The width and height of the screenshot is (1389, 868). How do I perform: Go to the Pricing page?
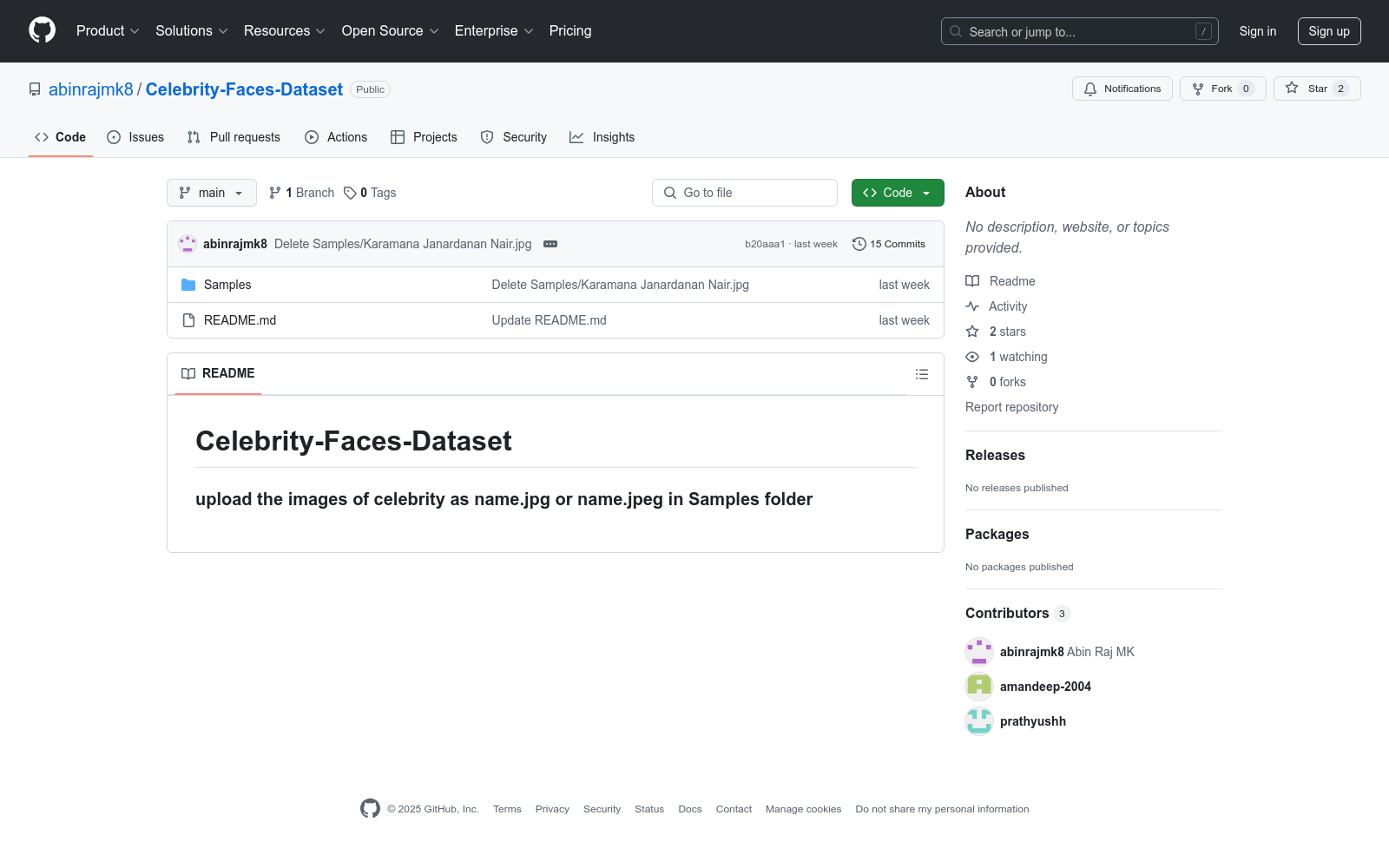570,30
